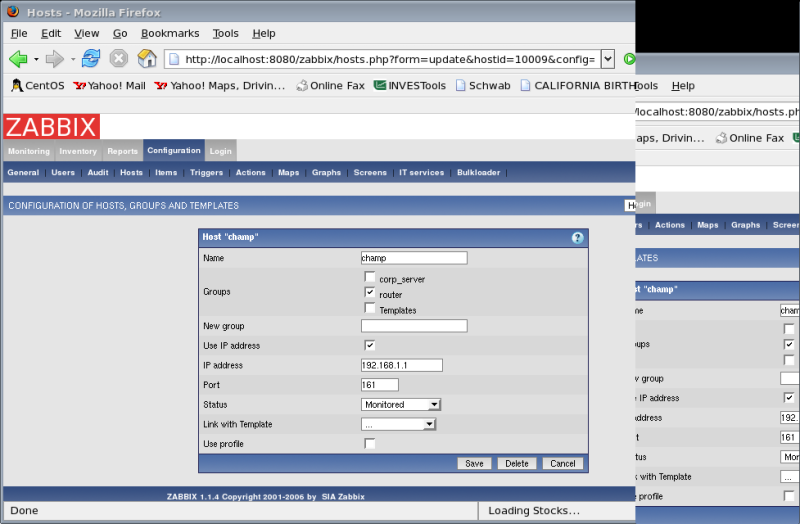Expand the URL history dropdown arrow
The height and width of the screenshot is (524, 800).
[x=608, y=59]
